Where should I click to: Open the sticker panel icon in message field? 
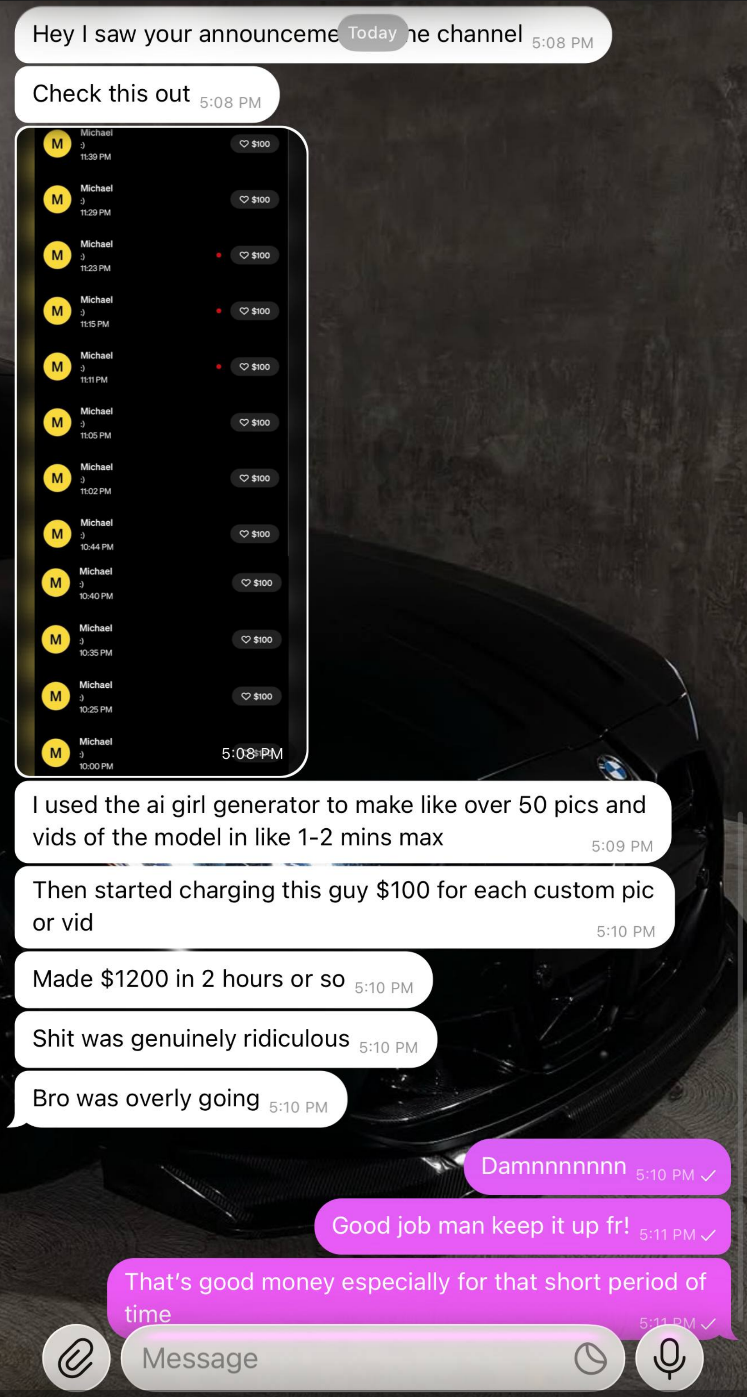point(590,1358)
